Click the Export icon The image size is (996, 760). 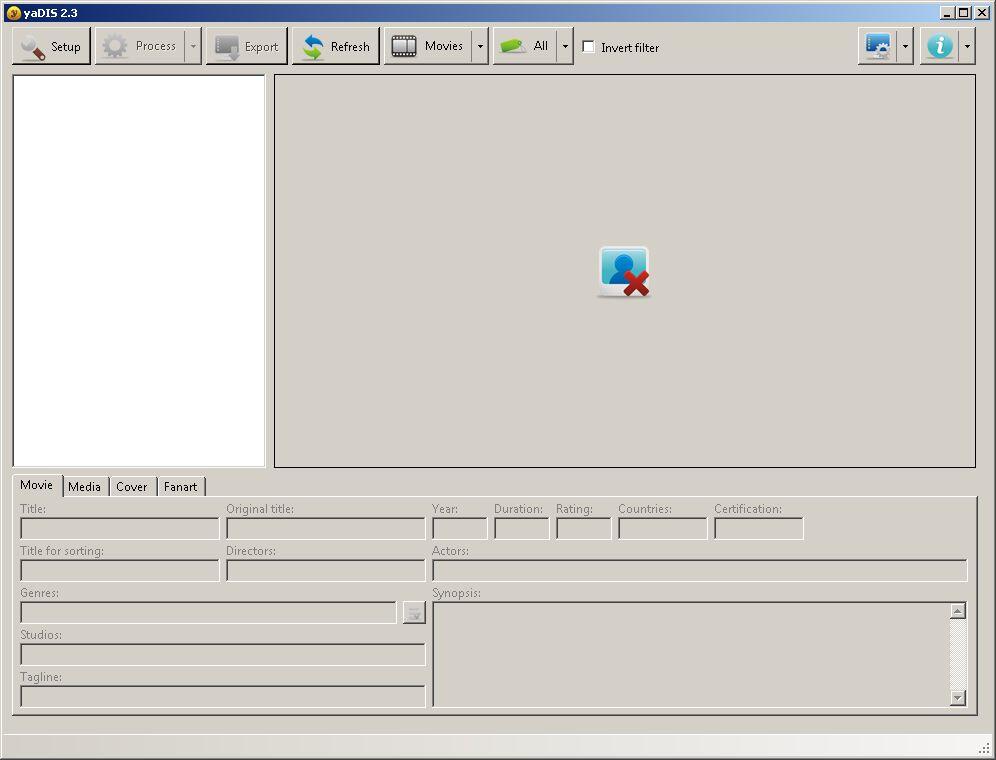click(226, 45)
